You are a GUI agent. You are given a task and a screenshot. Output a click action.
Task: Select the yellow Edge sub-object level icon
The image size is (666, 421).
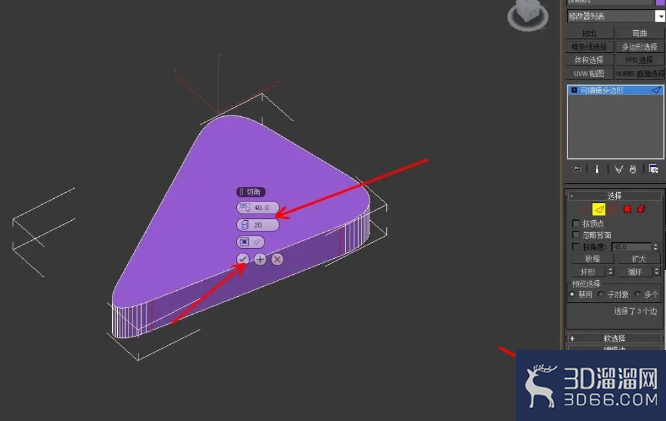[x=599, y=209]
